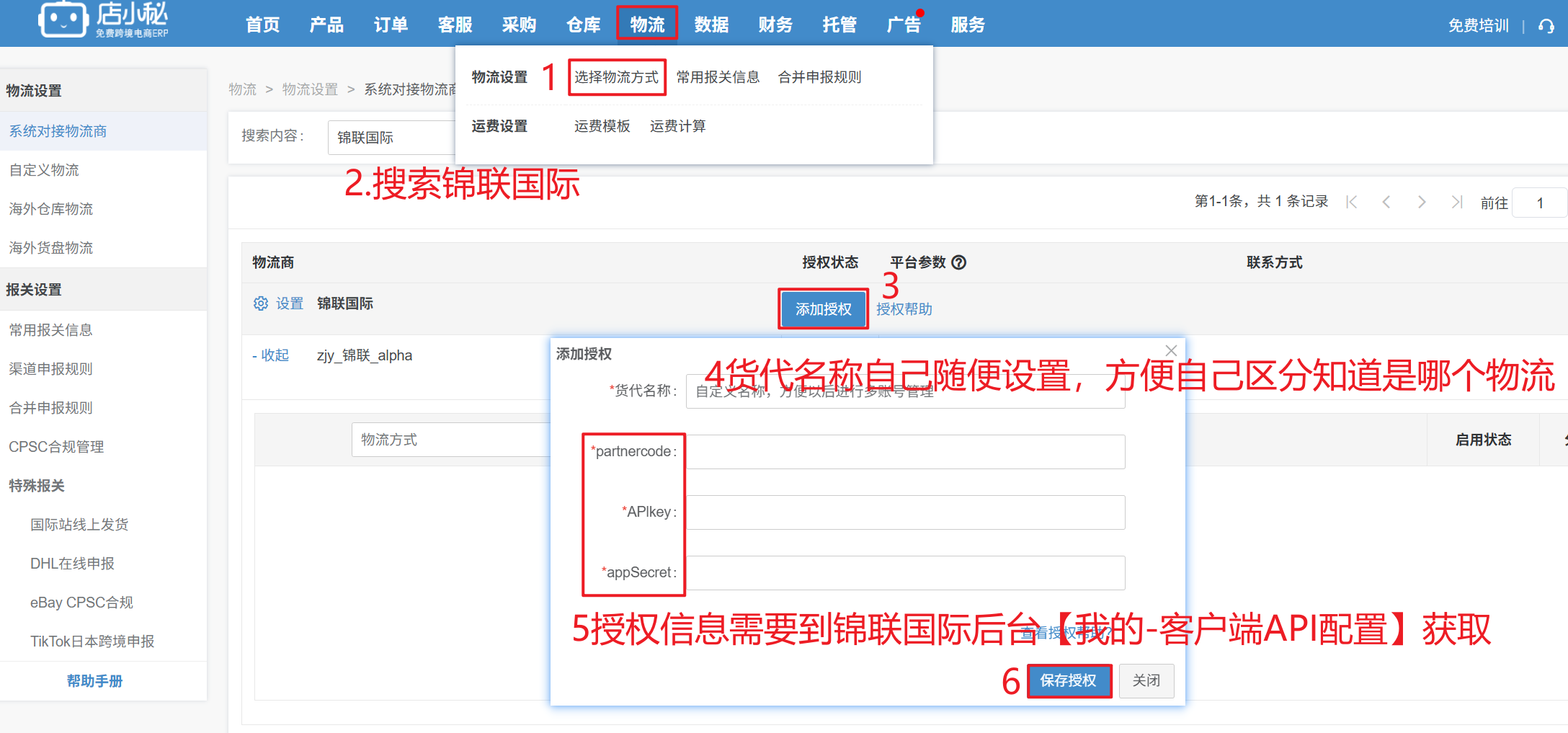The height and width of the screenshot is (733, 1568).
Task: Collapse the 锦联国际 row via 收起
Action: coord(271,355)
